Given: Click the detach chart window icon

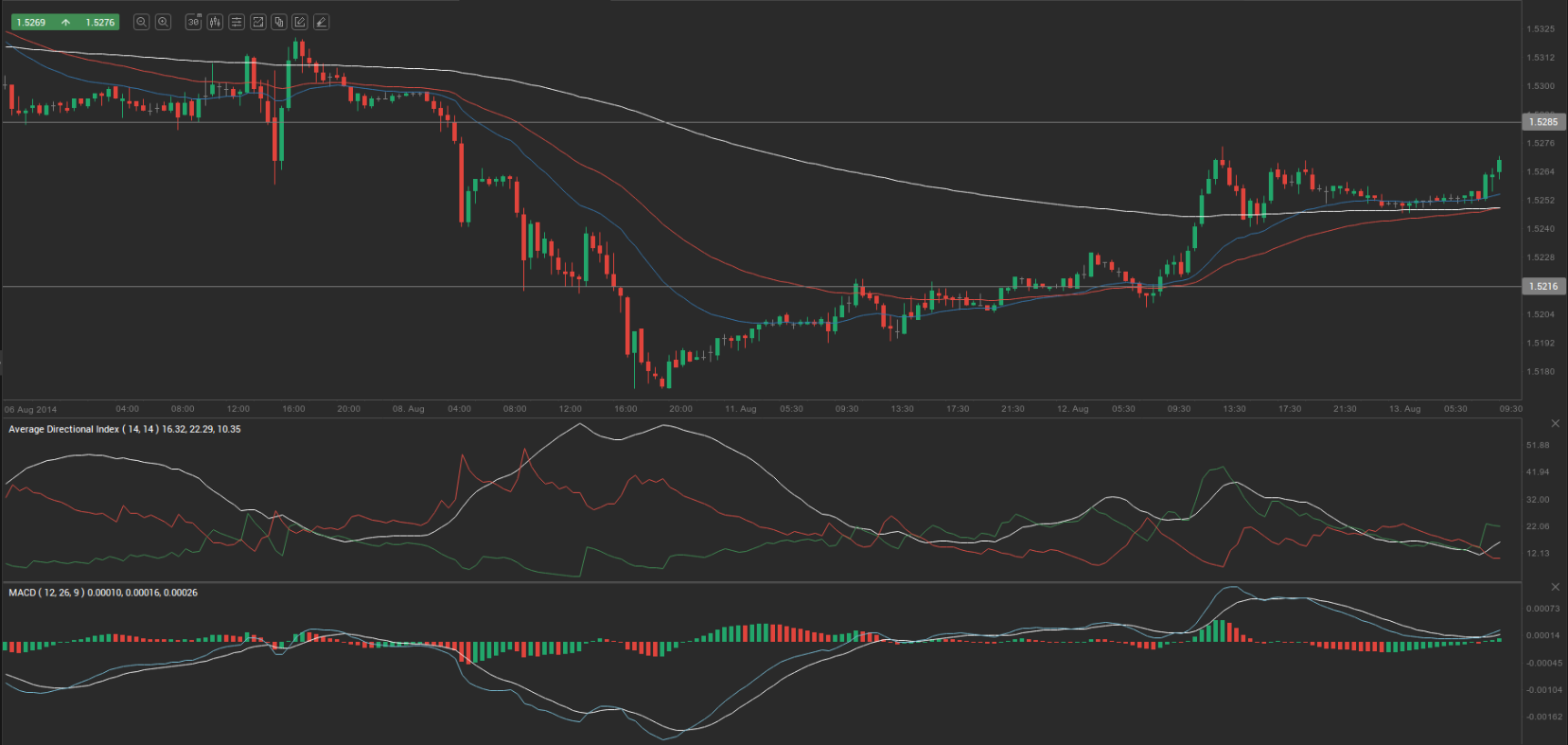Looking at the screenshot, I should [257, 22].
